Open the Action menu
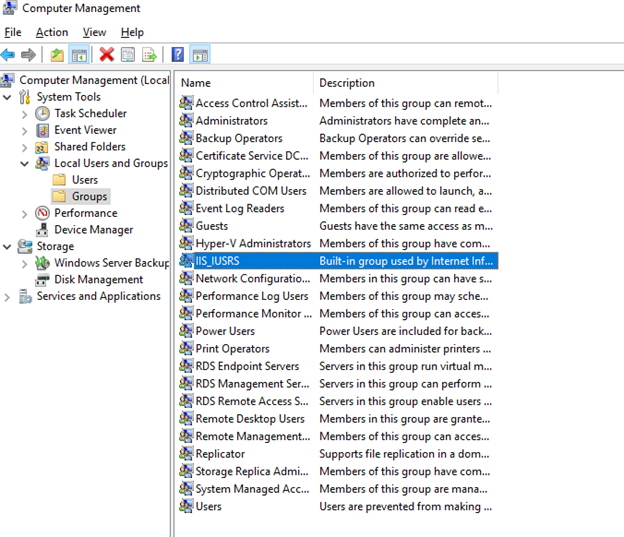 (52, 32)
